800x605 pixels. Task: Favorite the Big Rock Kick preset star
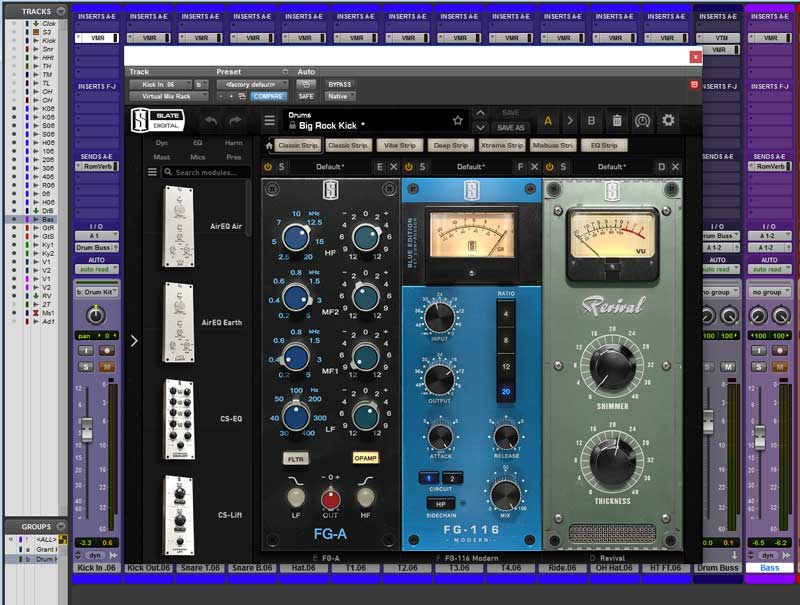(x=457, y=120)
